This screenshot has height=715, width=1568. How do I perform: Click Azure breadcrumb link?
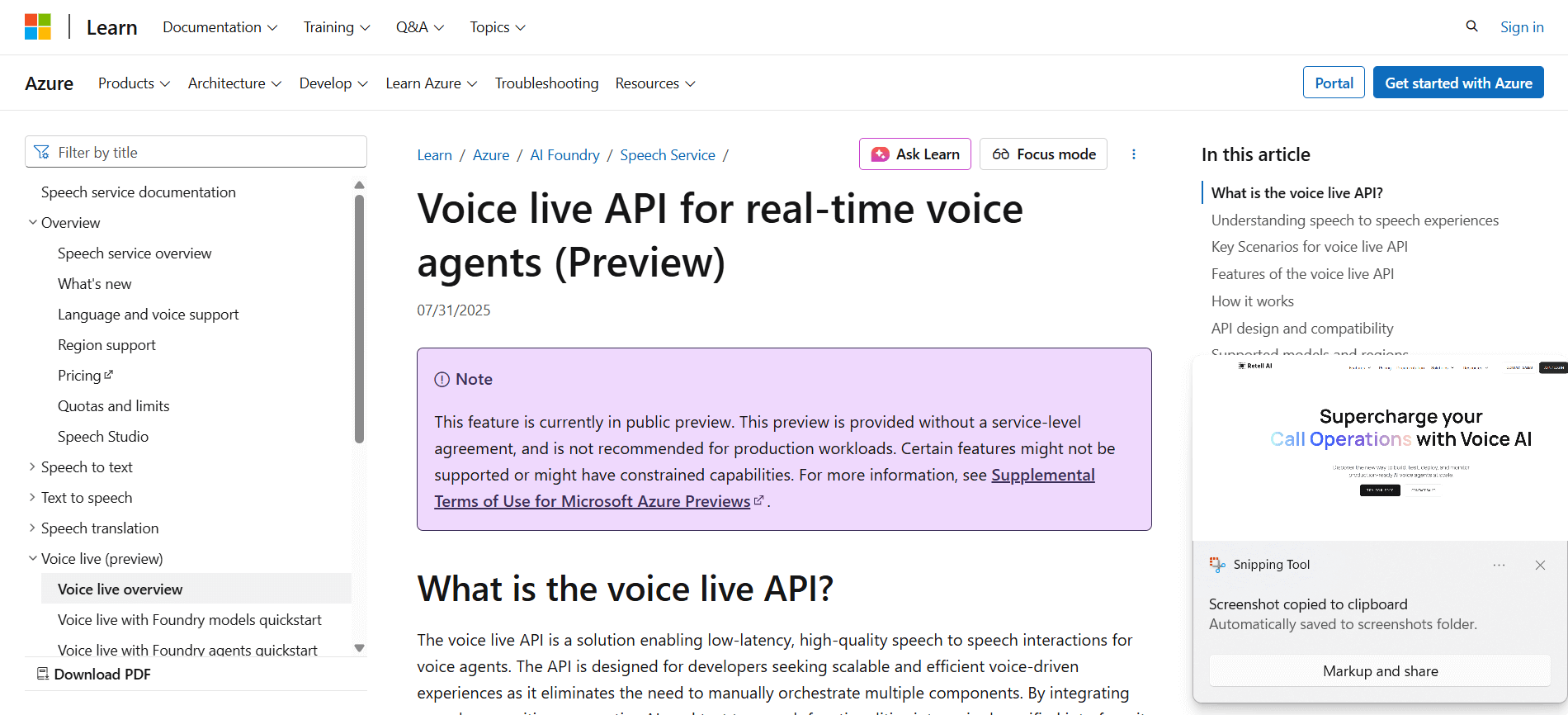[x=491, y=154]
